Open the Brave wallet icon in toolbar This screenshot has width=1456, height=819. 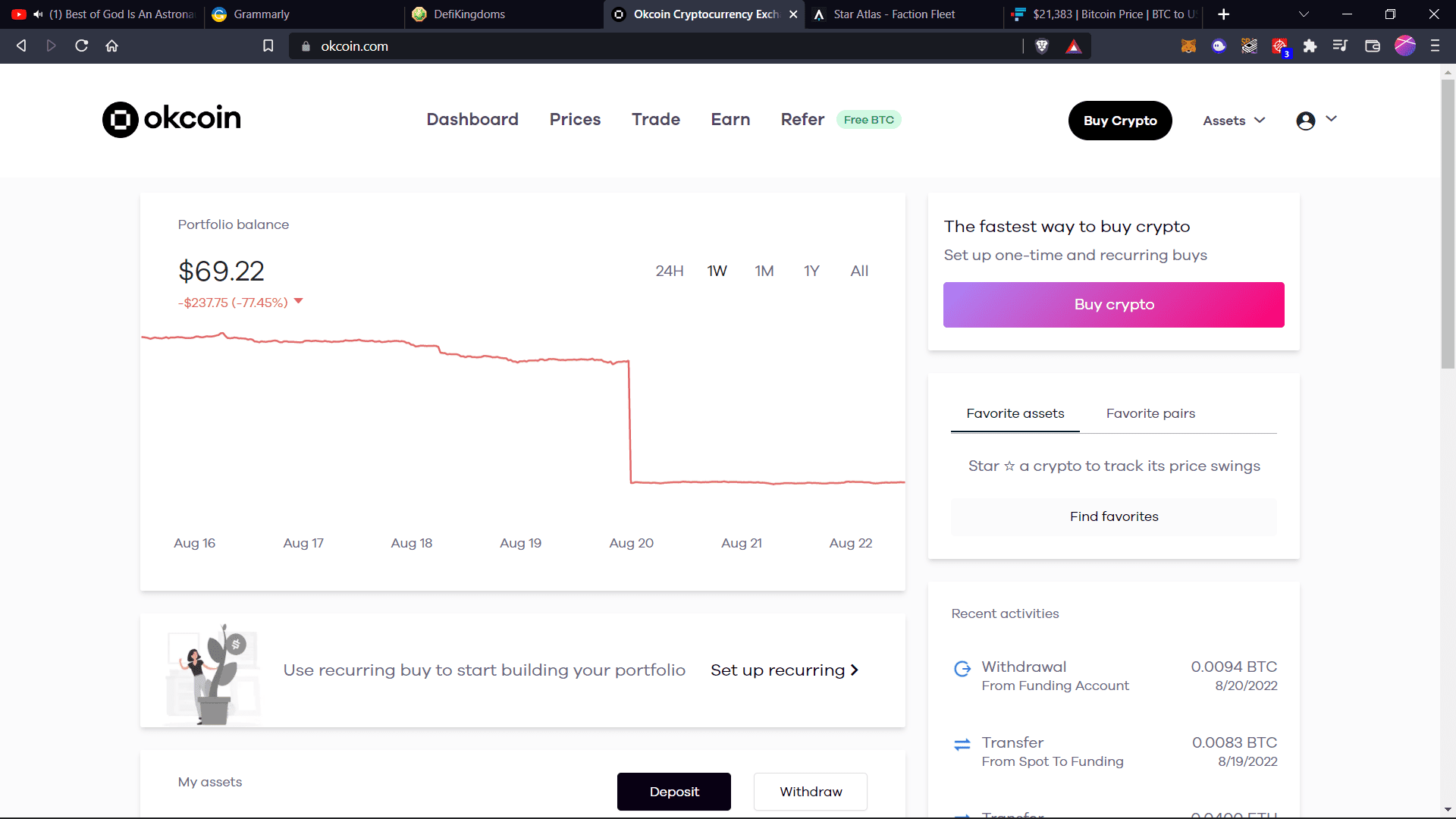click(1373, 46)
